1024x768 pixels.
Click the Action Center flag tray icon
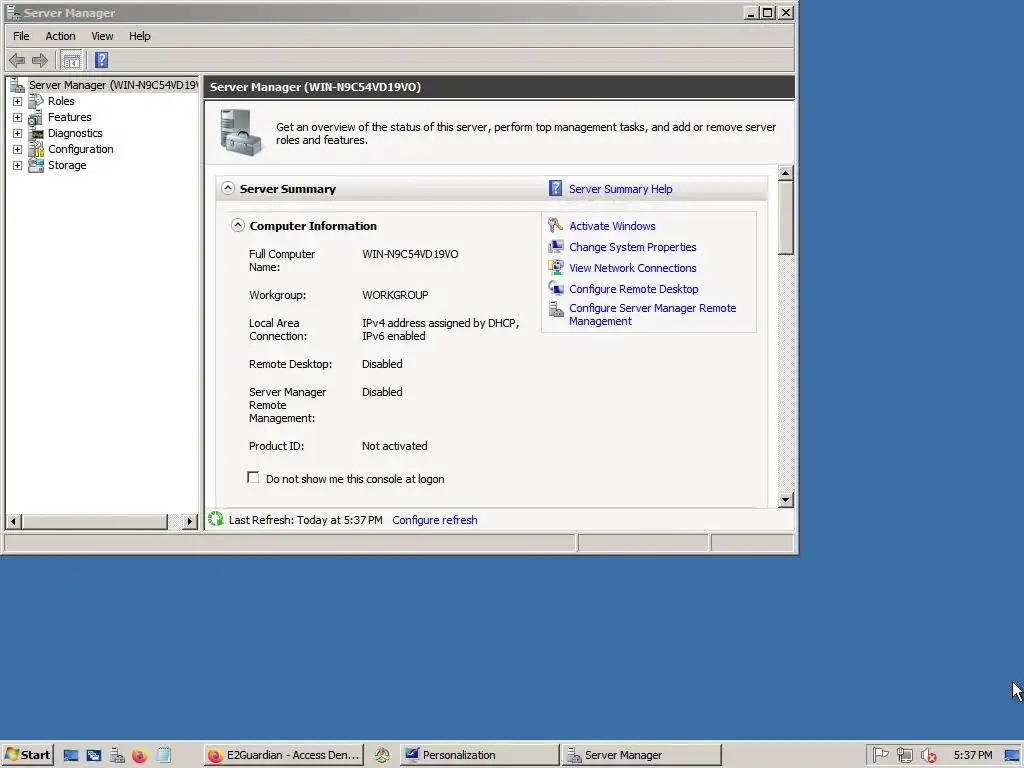click(880, 755)
